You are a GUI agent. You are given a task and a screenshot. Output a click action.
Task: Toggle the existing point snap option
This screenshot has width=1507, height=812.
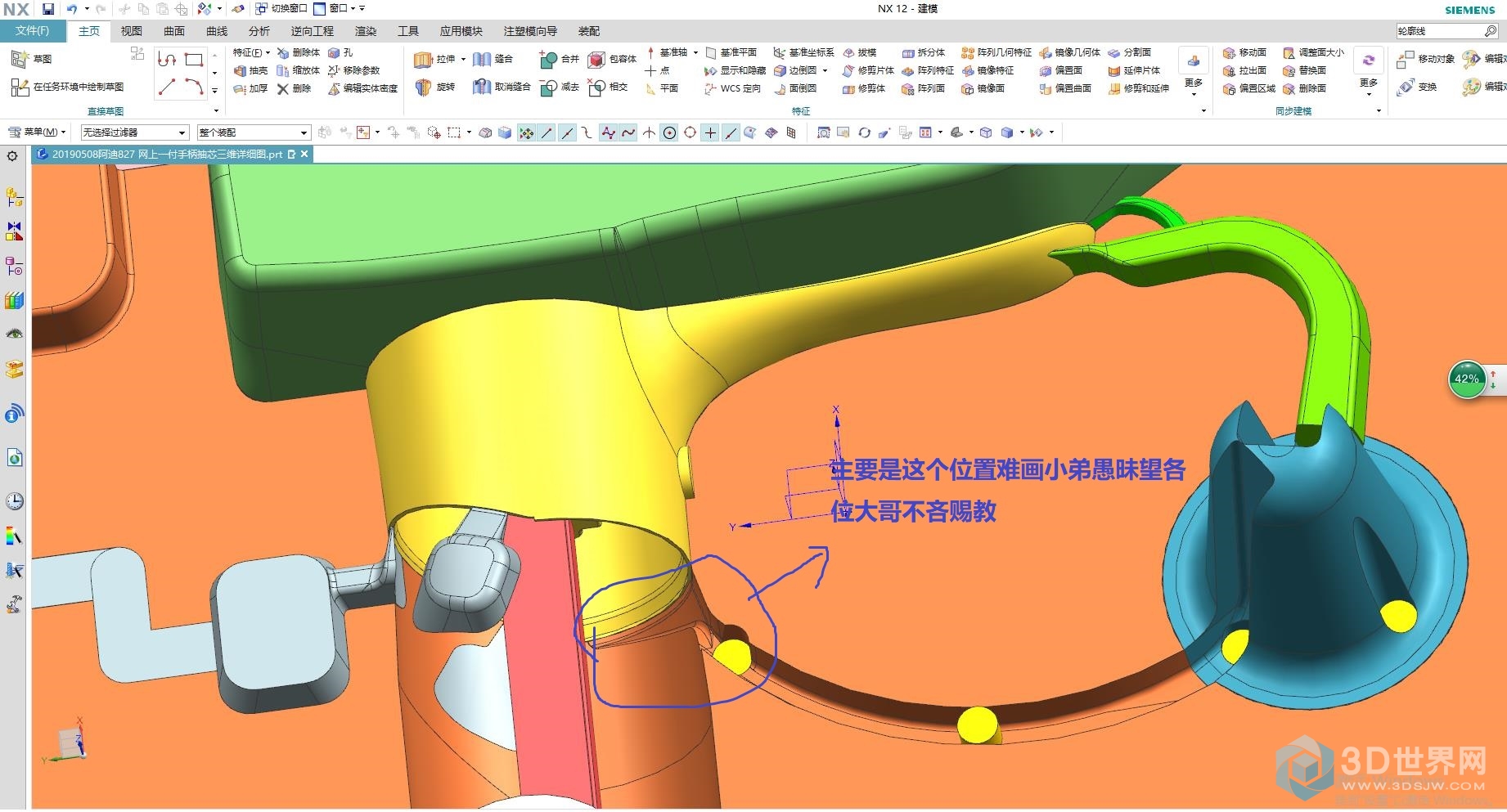coord(710,132)
